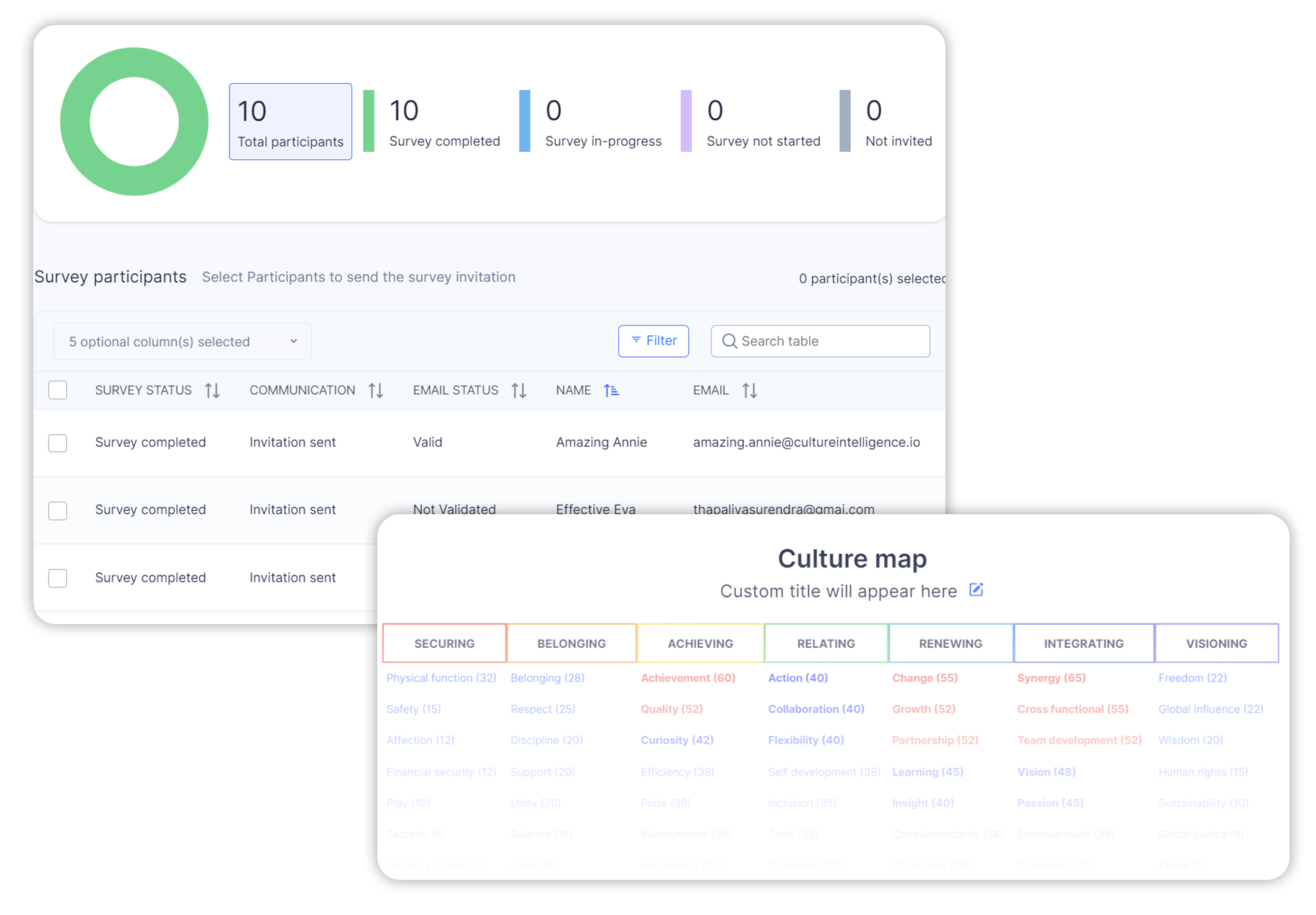
Task: Toggle Name column ascending sort icon
Action: (x=611, y=390)
